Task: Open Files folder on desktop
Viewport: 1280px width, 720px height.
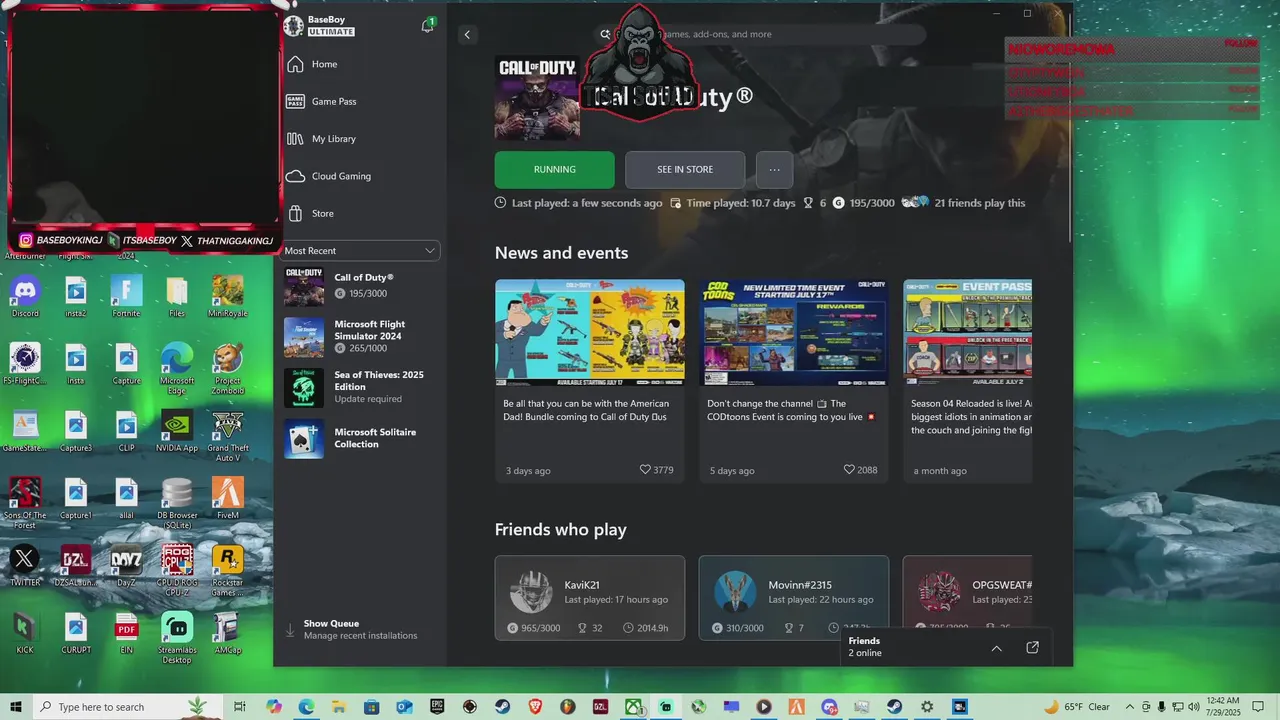Action: point(177,296)
